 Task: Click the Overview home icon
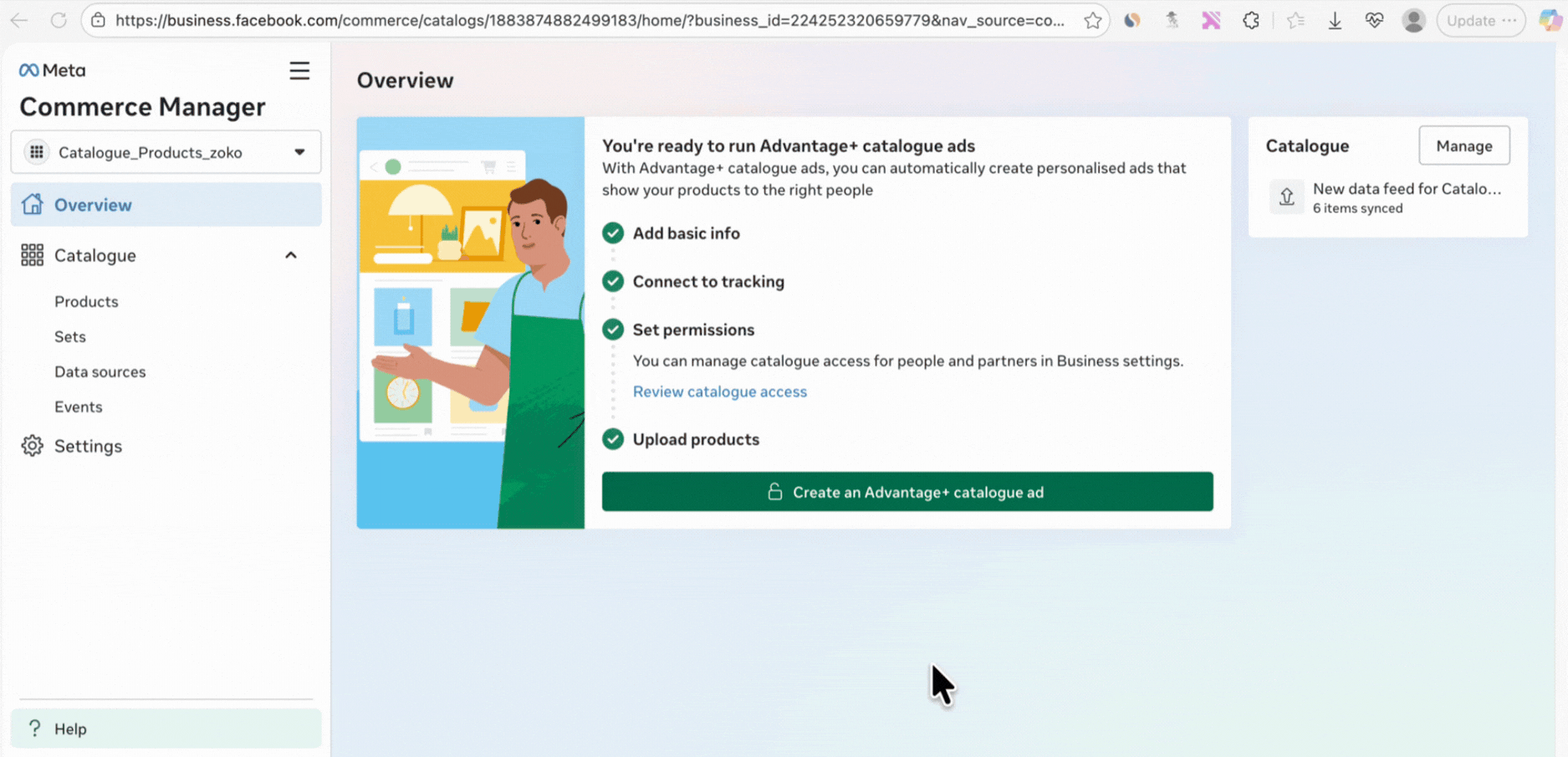point(32,204)
